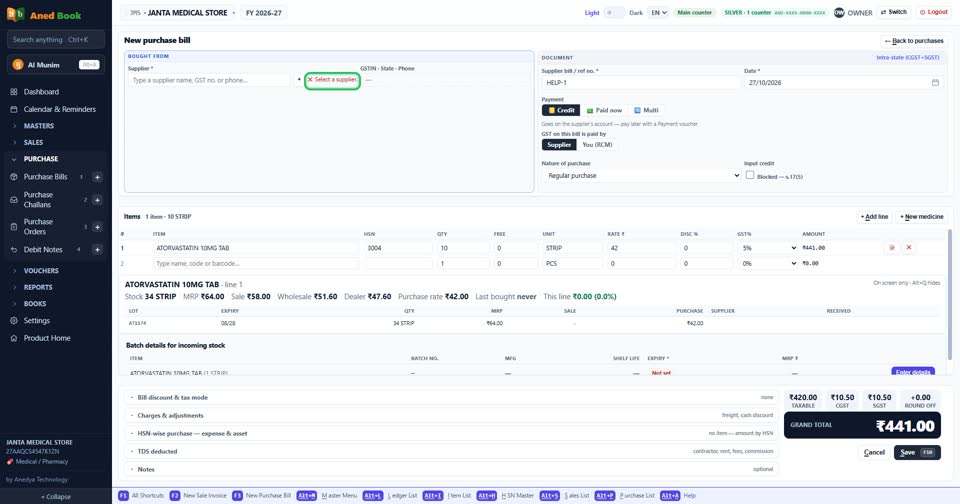Image resolution: width=960 pixels, height=504 pixels.
Task: Open GST% dropdown for ATORVASTATIN line
Action: click(x=768, y=248)
